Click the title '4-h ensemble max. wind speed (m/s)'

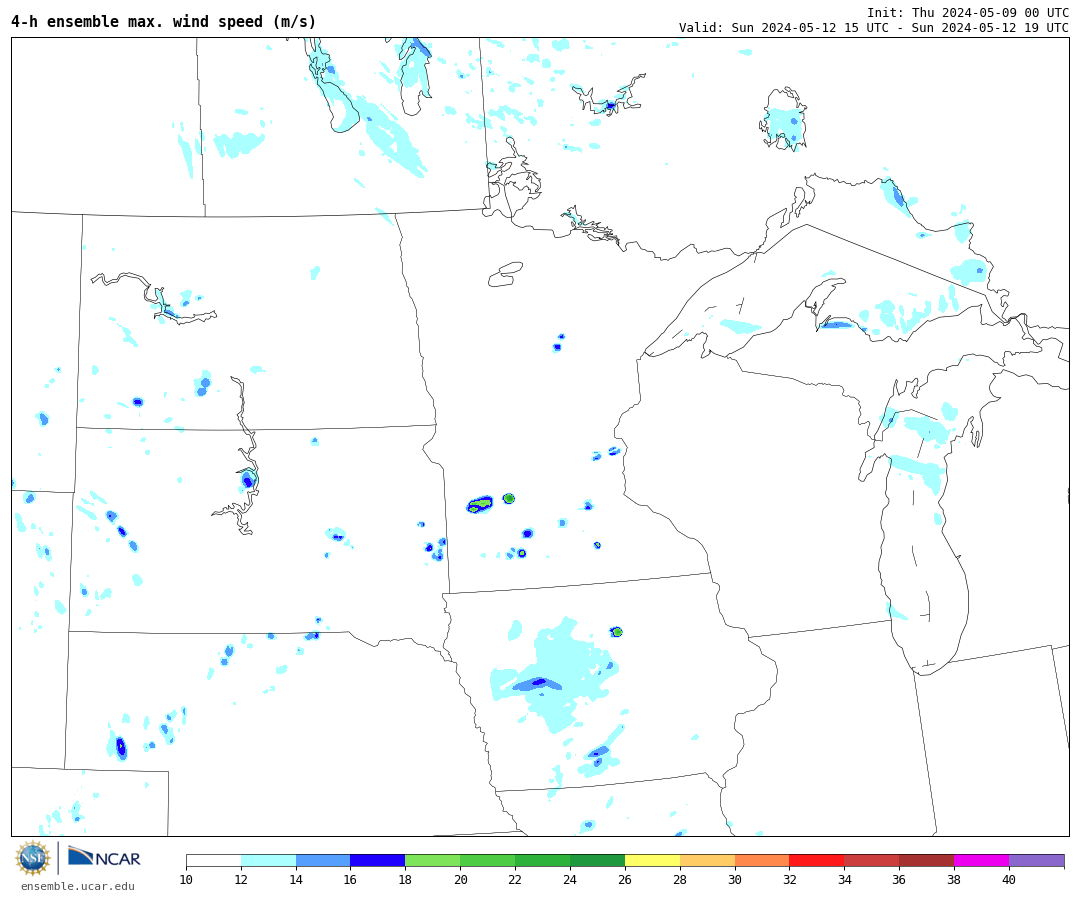pyautogui.click(x=163, y=22)
